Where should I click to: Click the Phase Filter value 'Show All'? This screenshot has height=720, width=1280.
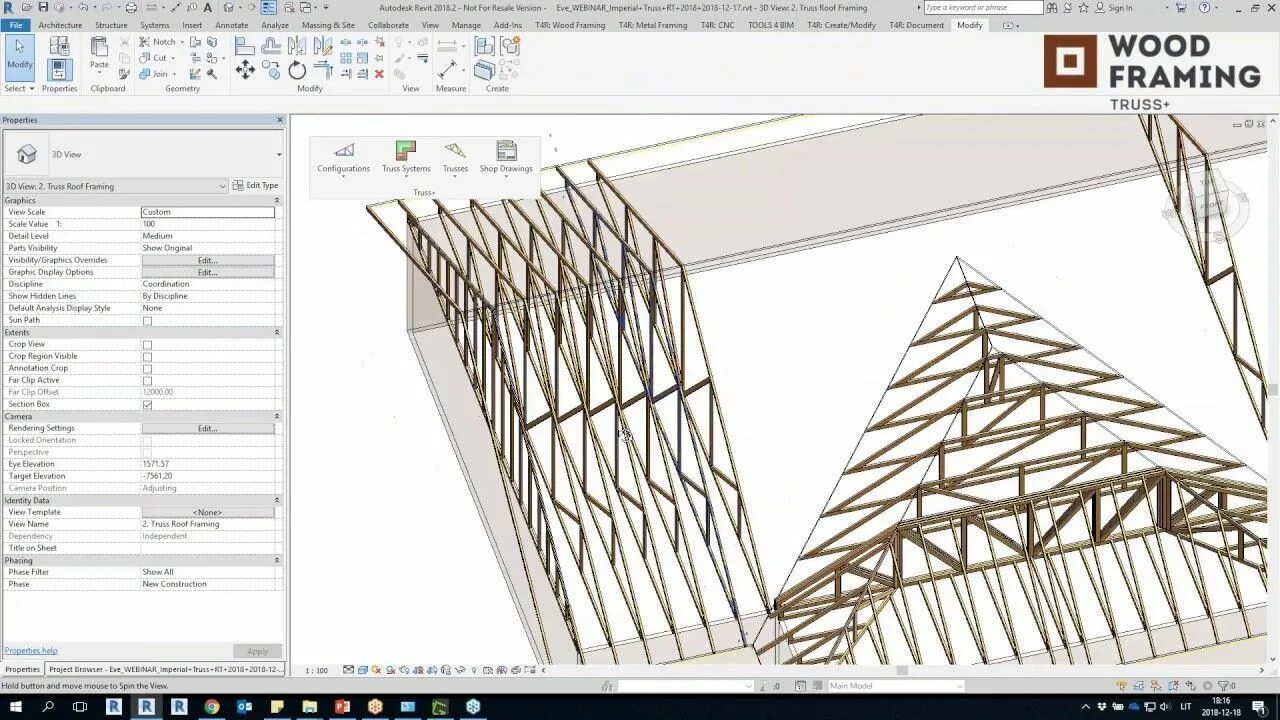tap(208, 572)
